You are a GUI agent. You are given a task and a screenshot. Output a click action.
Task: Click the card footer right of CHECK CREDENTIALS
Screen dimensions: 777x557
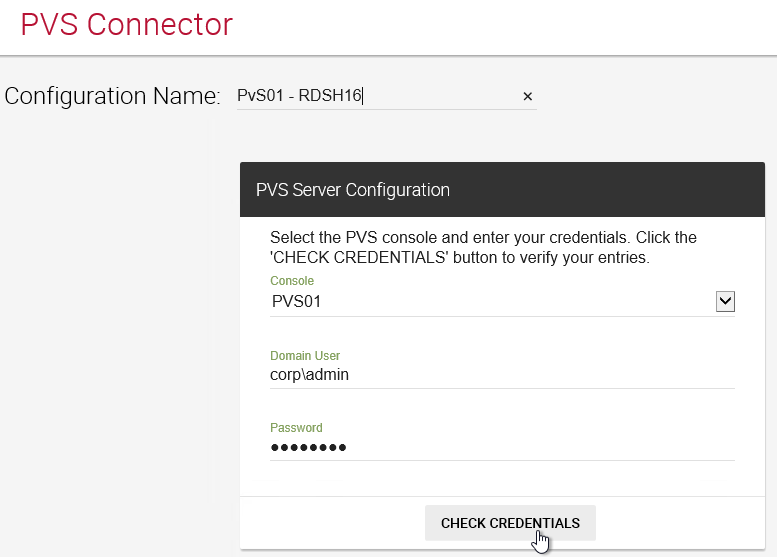click(680, 523)
